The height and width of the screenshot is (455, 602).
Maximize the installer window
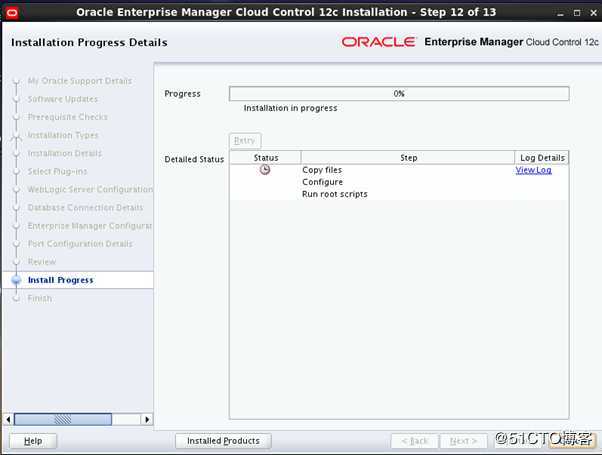point(577,13)
